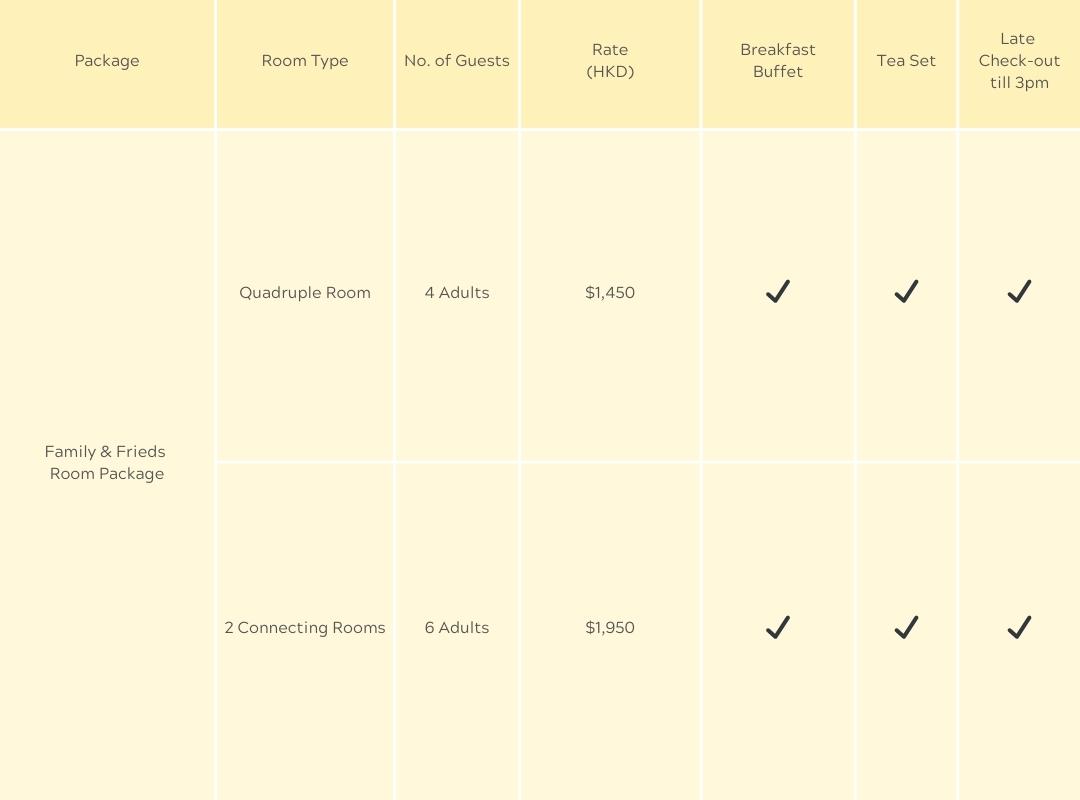This screenshot has height=800, width=1080.
Task: Click the 2 Connecting Rooms cell
Action: click(x=305, y=628)
